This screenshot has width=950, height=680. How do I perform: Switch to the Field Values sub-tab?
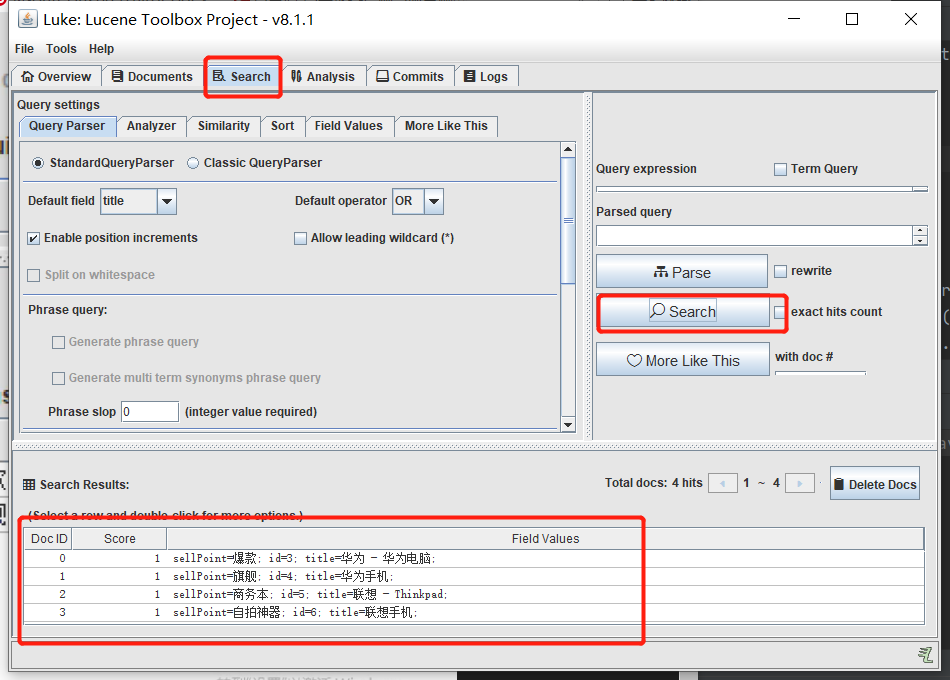click(348, 126)
